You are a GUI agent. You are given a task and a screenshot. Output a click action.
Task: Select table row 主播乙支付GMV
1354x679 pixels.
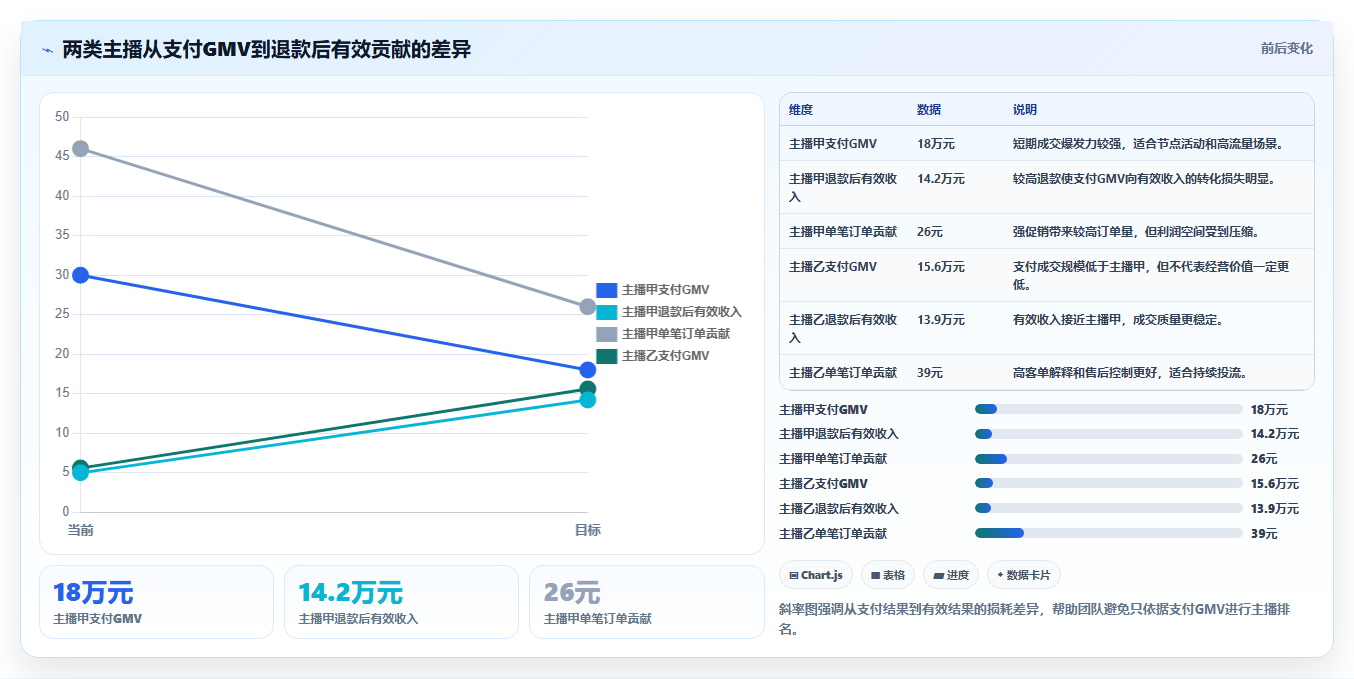[x=1046, y=275]
